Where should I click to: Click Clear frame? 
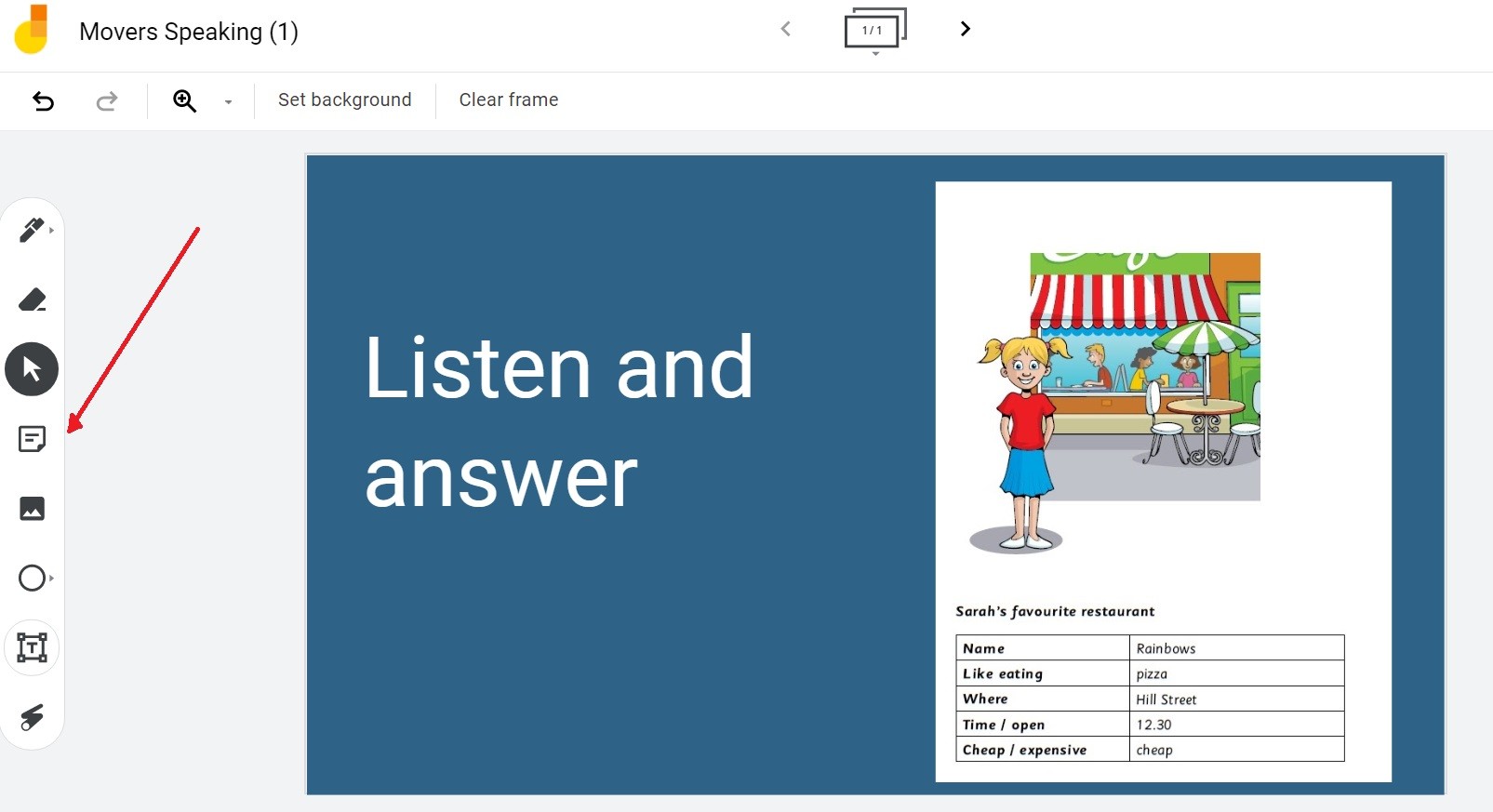pyautogui.click(x=509, y=100)
